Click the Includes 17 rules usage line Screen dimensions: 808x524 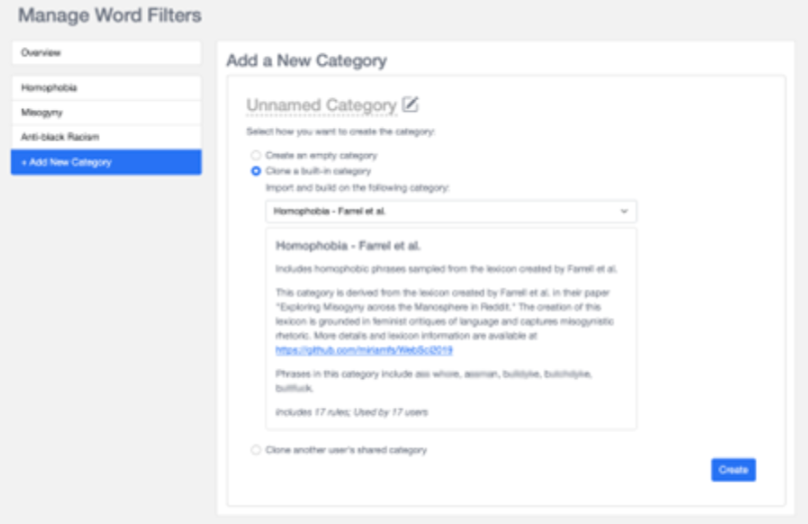click(351, 412)
